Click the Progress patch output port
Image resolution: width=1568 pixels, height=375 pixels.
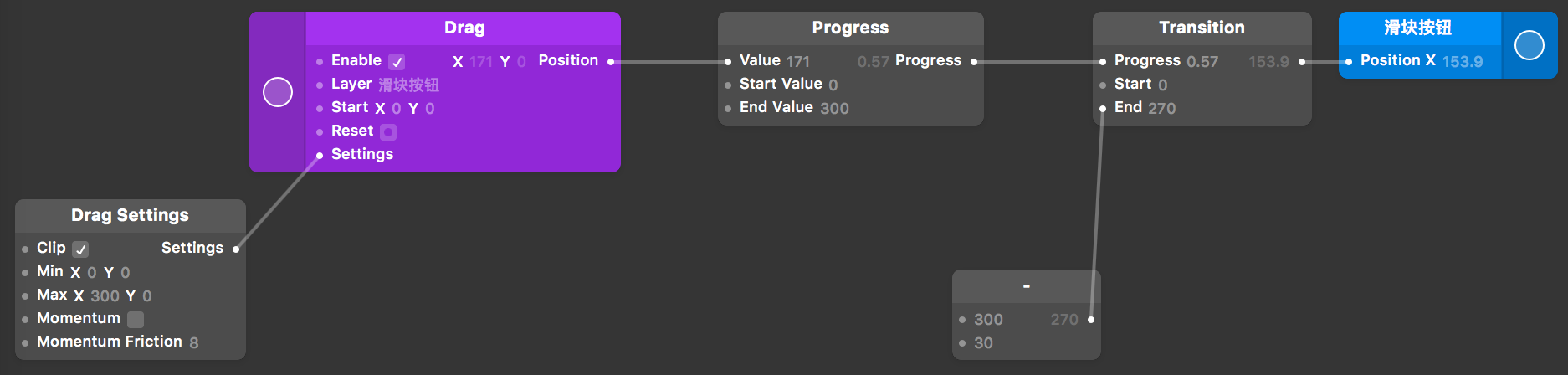coord(974,62)
